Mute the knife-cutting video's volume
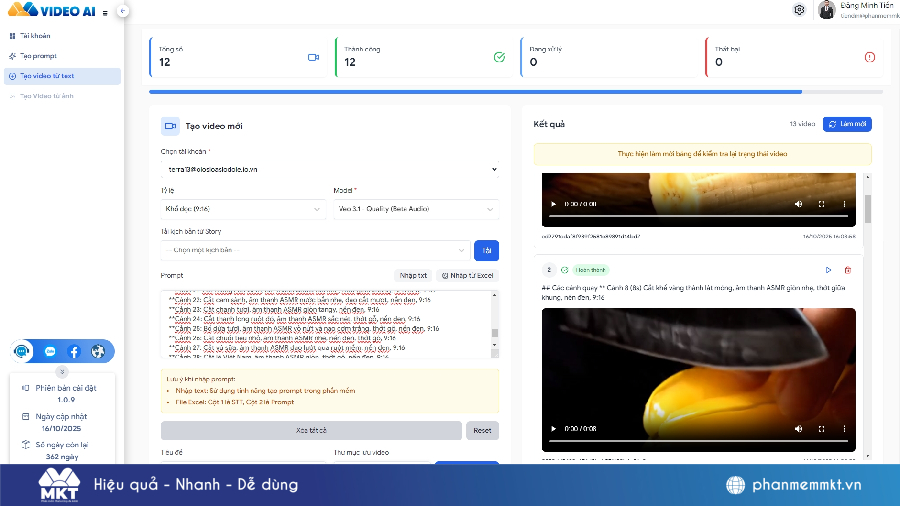The height and width of the screenshot is (506, 900). [798, 428]
